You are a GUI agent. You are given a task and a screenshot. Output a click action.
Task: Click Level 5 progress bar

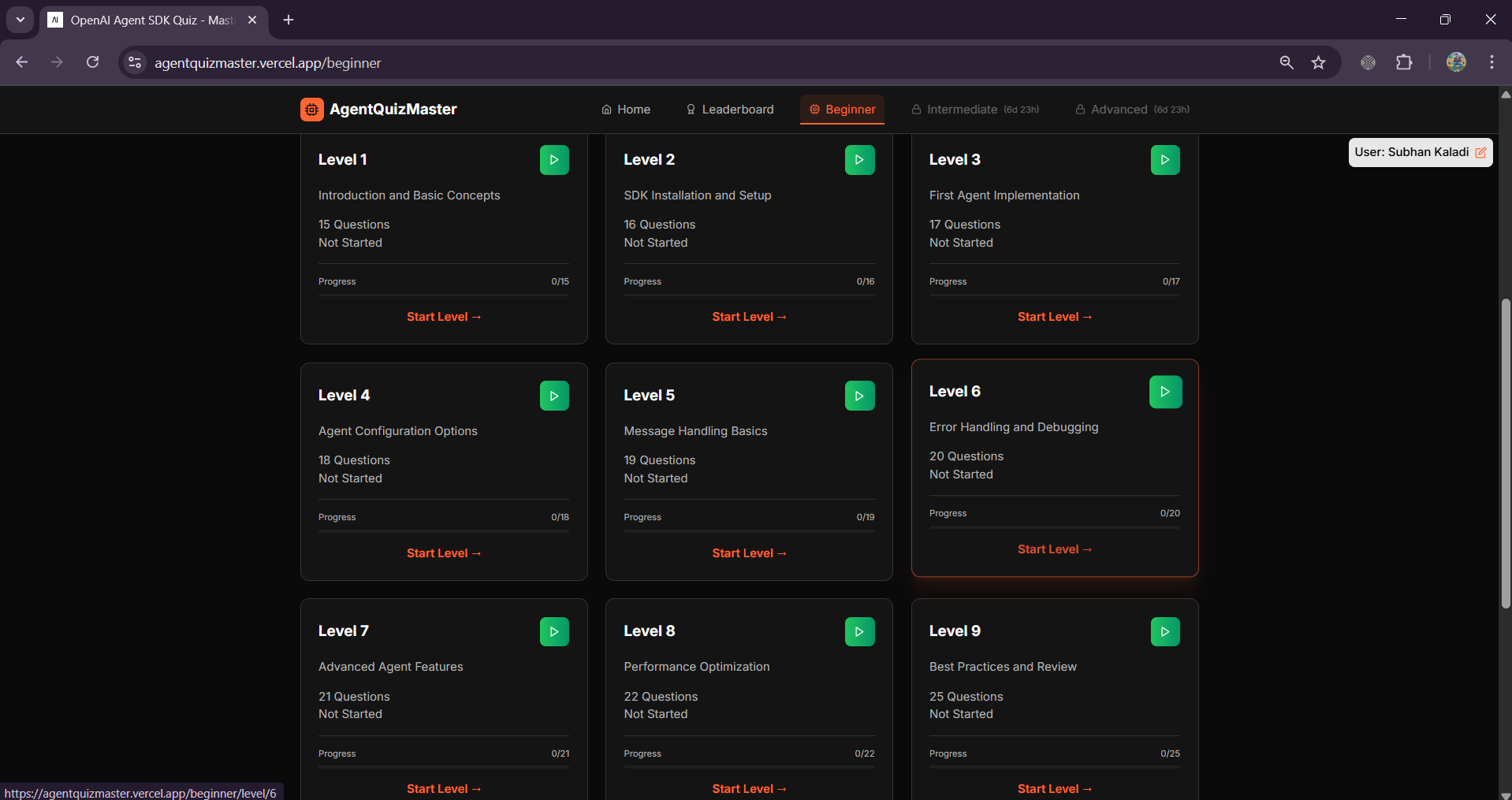tap(749, 531)
